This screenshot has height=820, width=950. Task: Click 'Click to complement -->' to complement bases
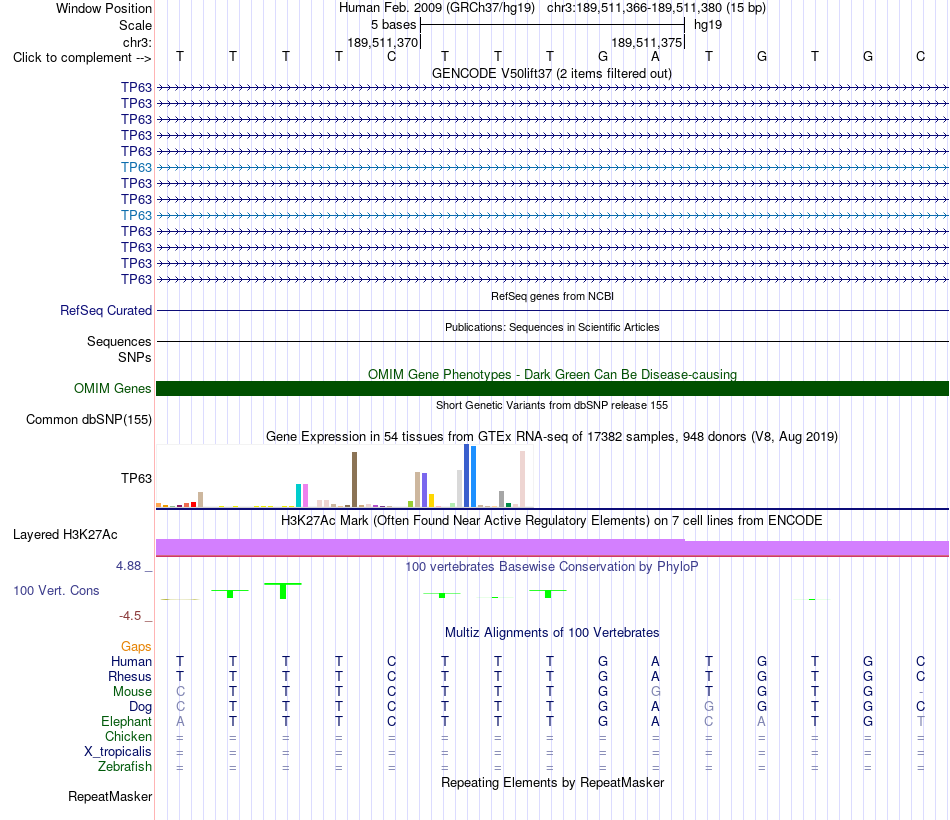coord(82,58)
